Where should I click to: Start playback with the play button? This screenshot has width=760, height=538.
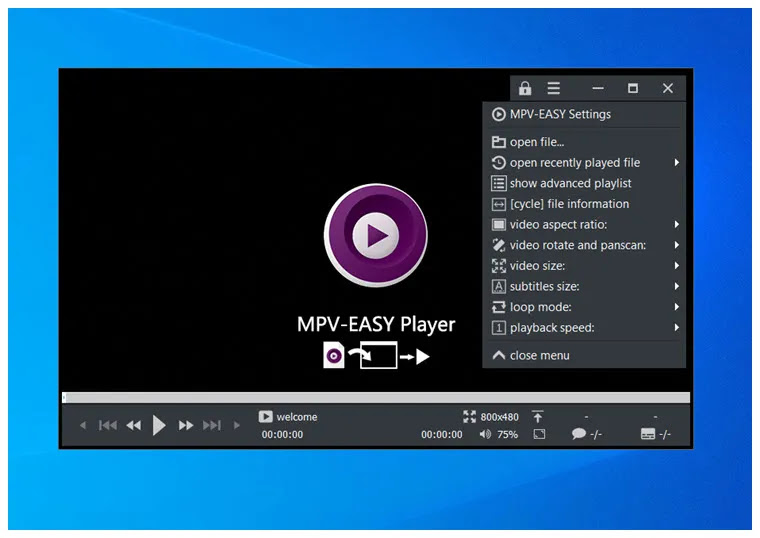coord(158,426)
